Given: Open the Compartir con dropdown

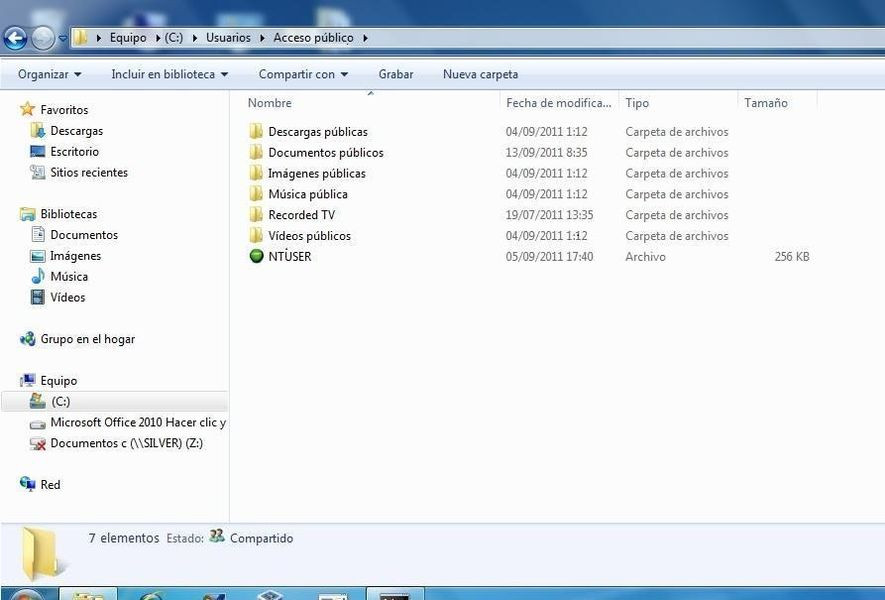Looking at the screenshot, I should 303,75.
